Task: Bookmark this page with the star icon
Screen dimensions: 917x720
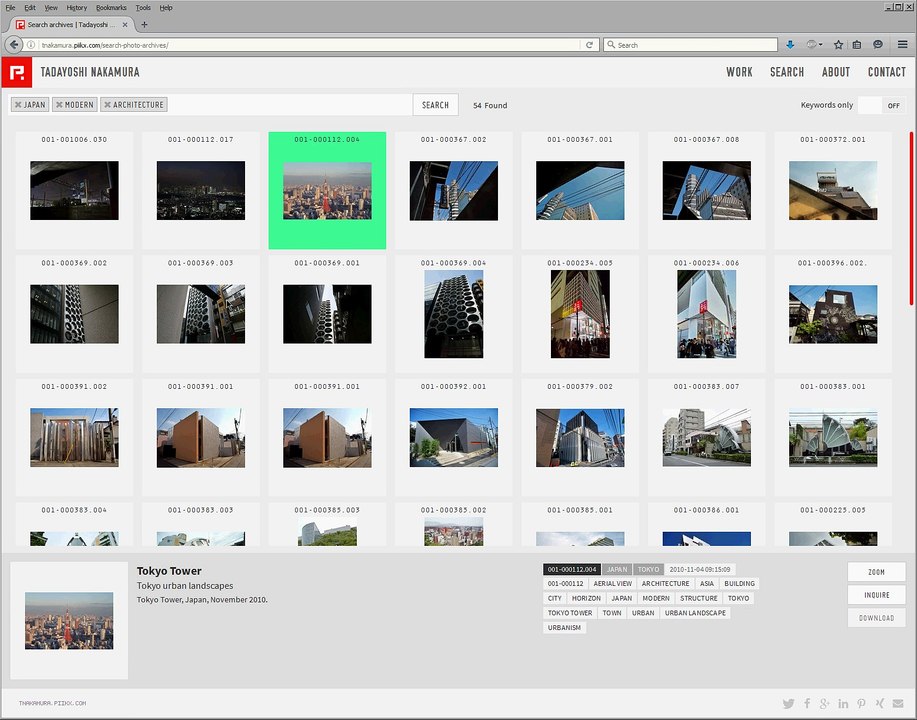Action: [x=838, y=45]
